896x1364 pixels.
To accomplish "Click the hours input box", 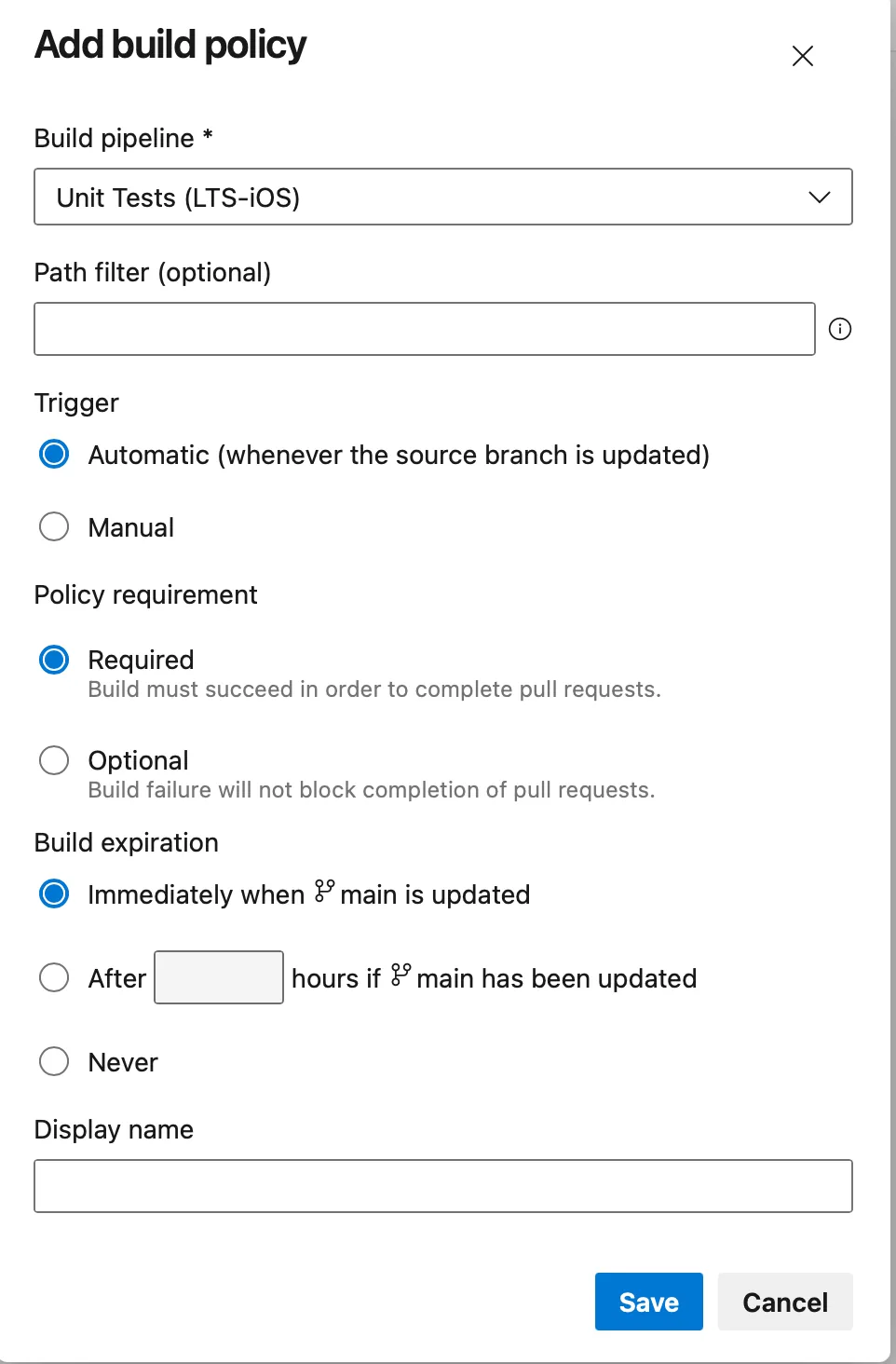I will click(218, 976).
